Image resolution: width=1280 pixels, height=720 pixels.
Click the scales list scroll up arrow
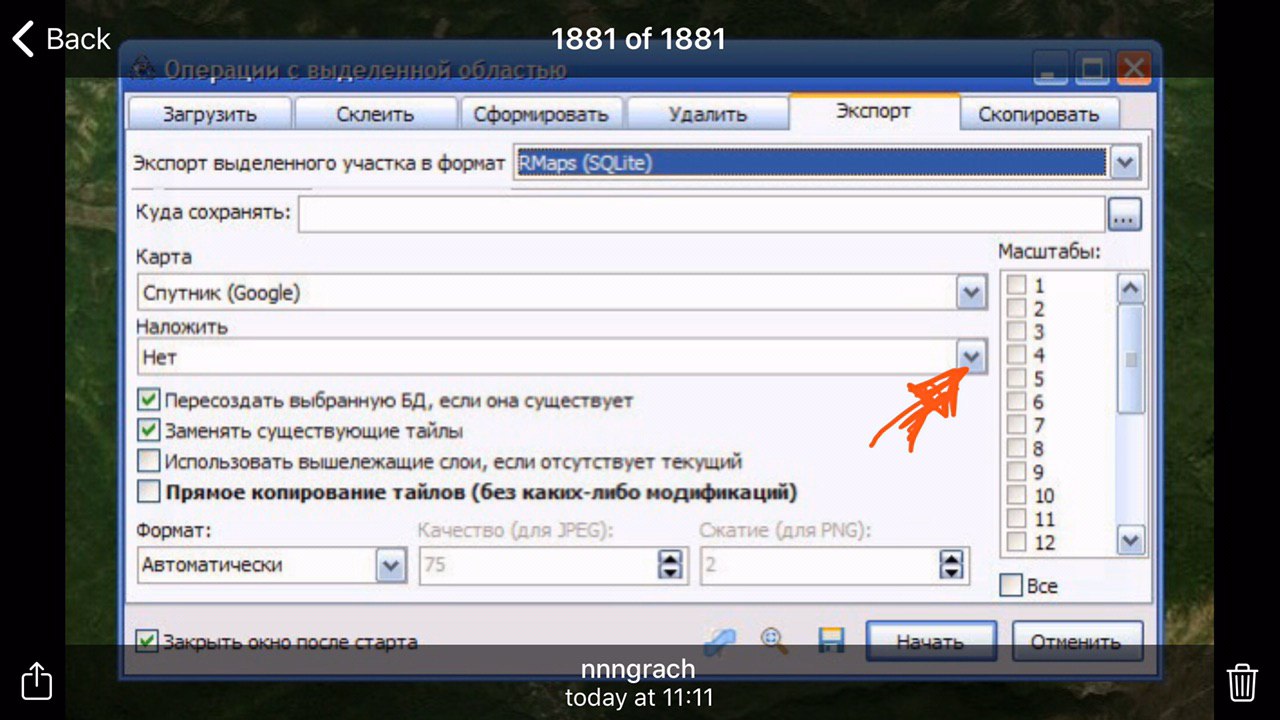[x=1131, y=289]
